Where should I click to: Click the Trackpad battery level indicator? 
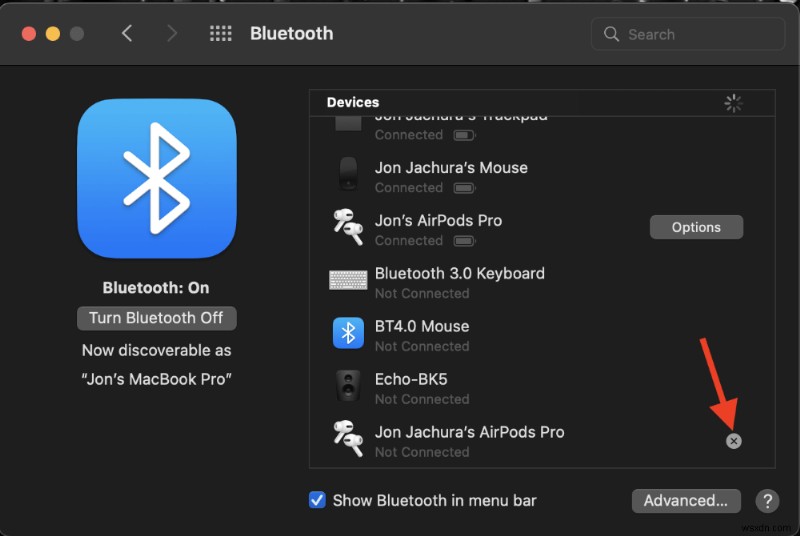(464, 135)
